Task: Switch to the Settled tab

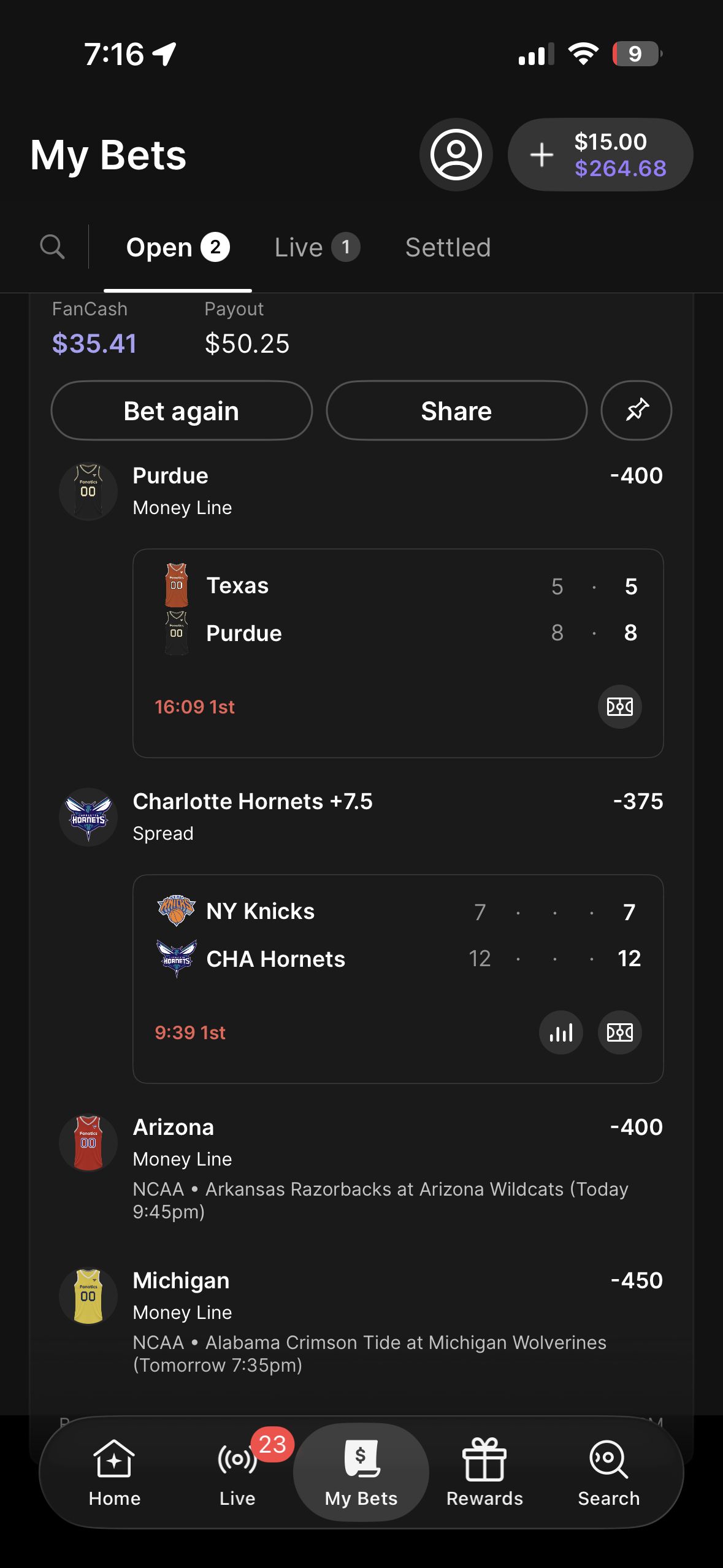Action: tap(448, 248)
